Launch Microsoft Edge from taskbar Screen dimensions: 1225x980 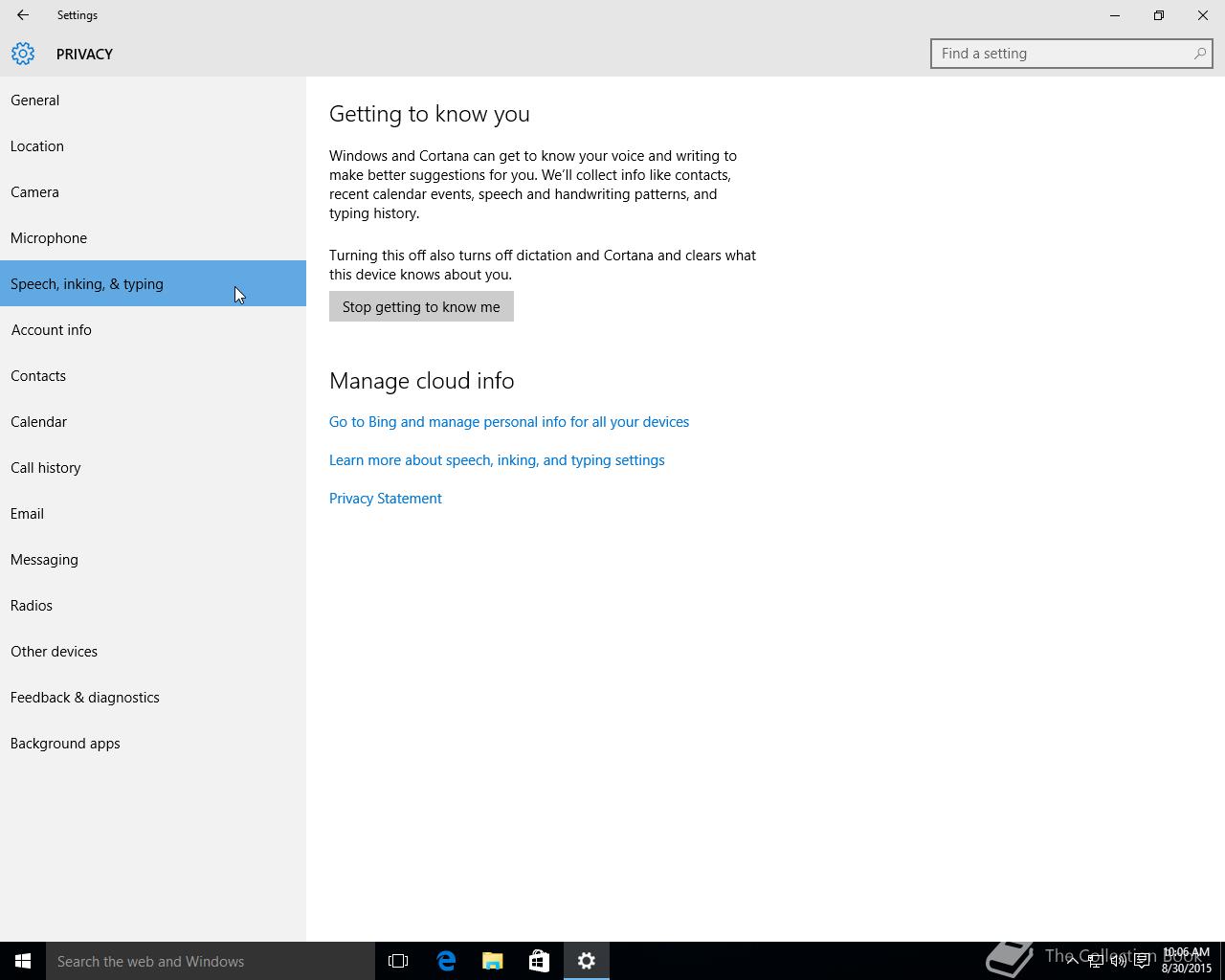tap(446, 961)
